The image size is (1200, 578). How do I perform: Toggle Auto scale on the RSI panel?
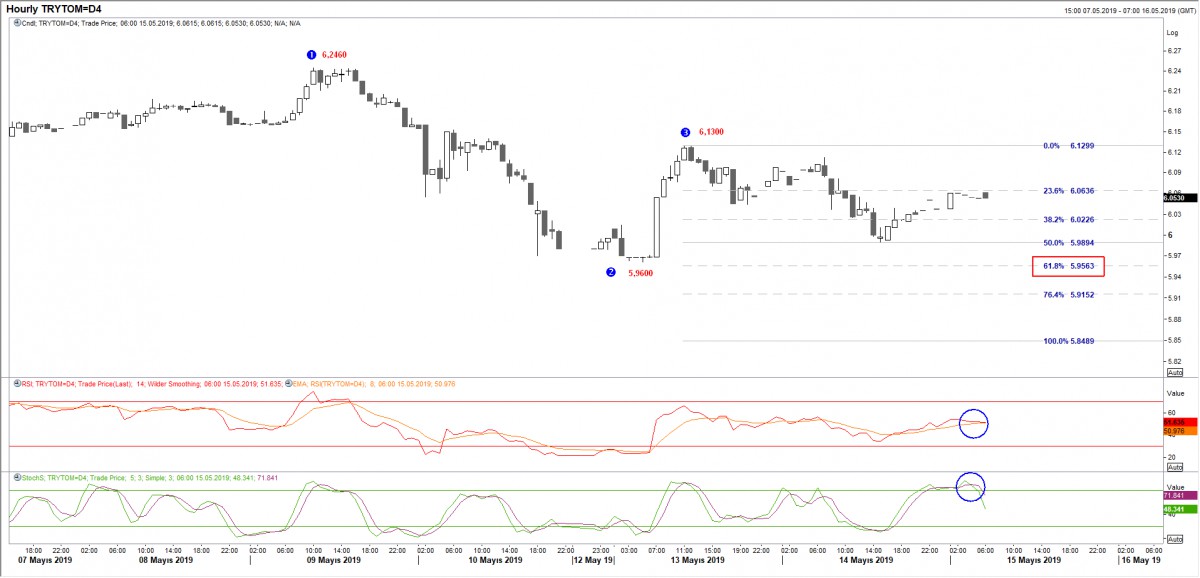pos(1174,467)
